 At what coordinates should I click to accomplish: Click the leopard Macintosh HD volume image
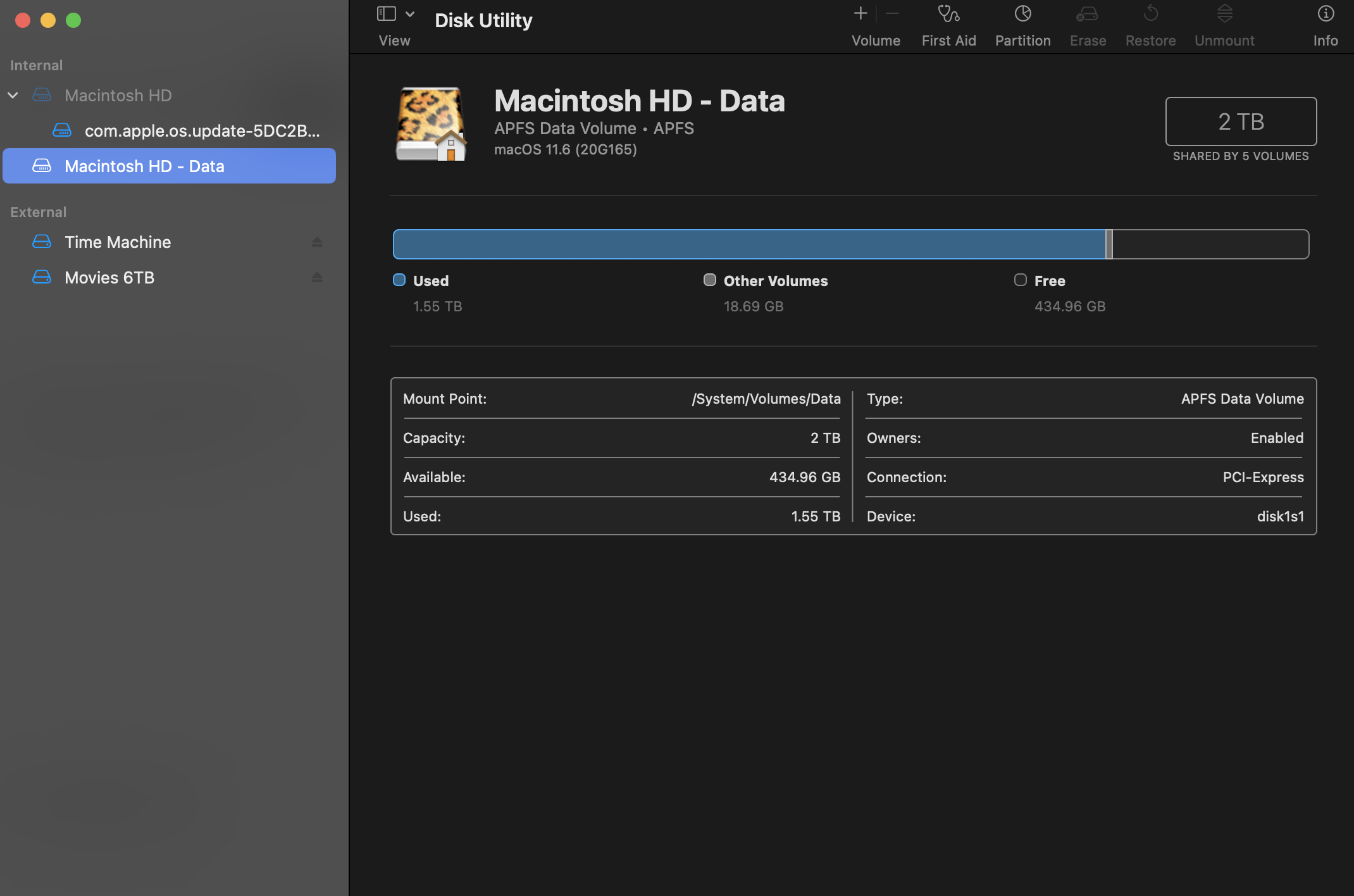pos(431,124)
